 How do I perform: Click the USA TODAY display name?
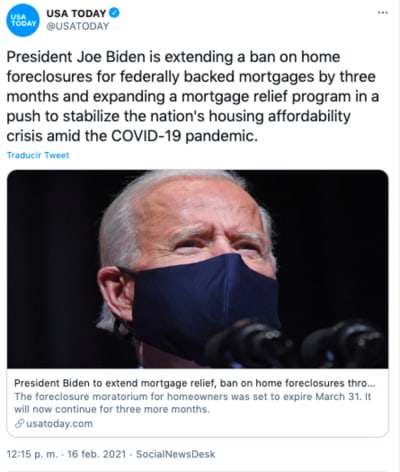(x=76, y=13)
